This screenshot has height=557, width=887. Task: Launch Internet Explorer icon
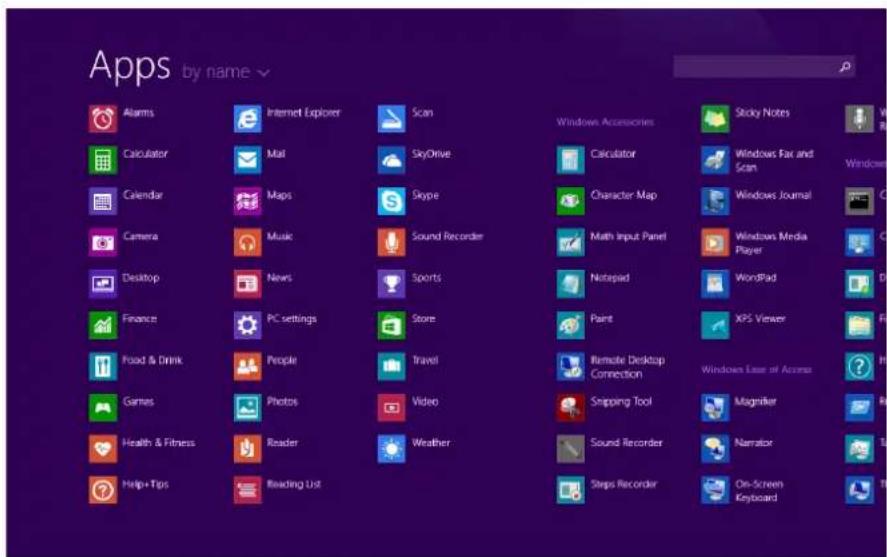(248, 119)
